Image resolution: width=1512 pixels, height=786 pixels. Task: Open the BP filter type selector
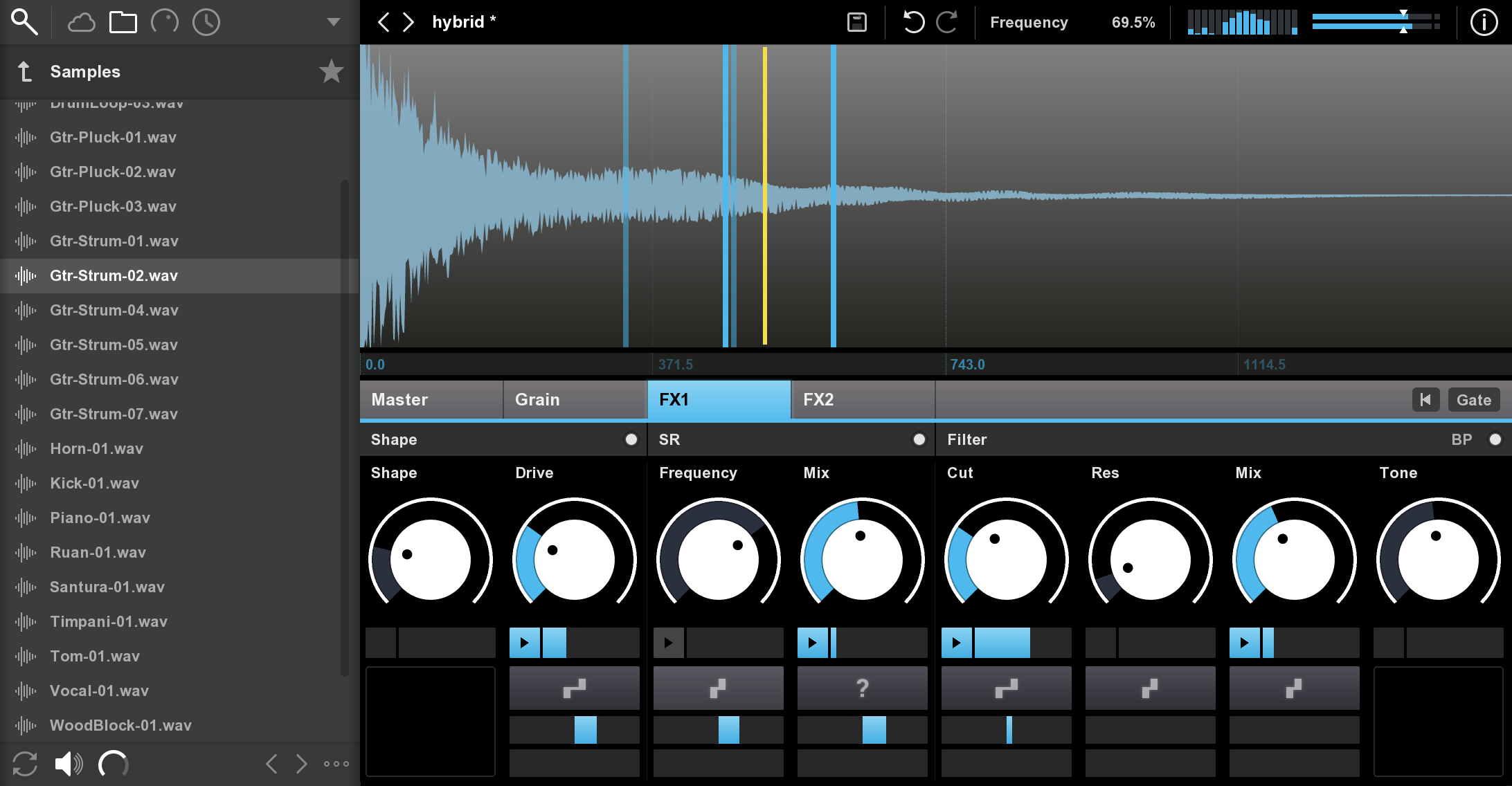[1461, 439]
